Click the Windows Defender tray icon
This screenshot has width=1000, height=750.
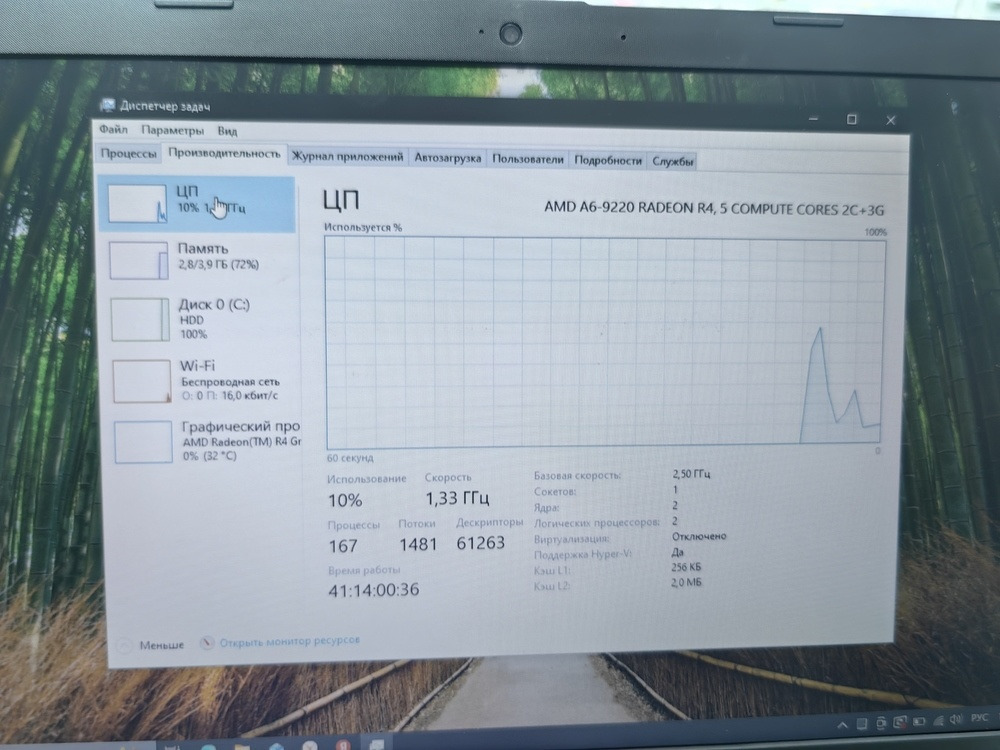[900, 723]
